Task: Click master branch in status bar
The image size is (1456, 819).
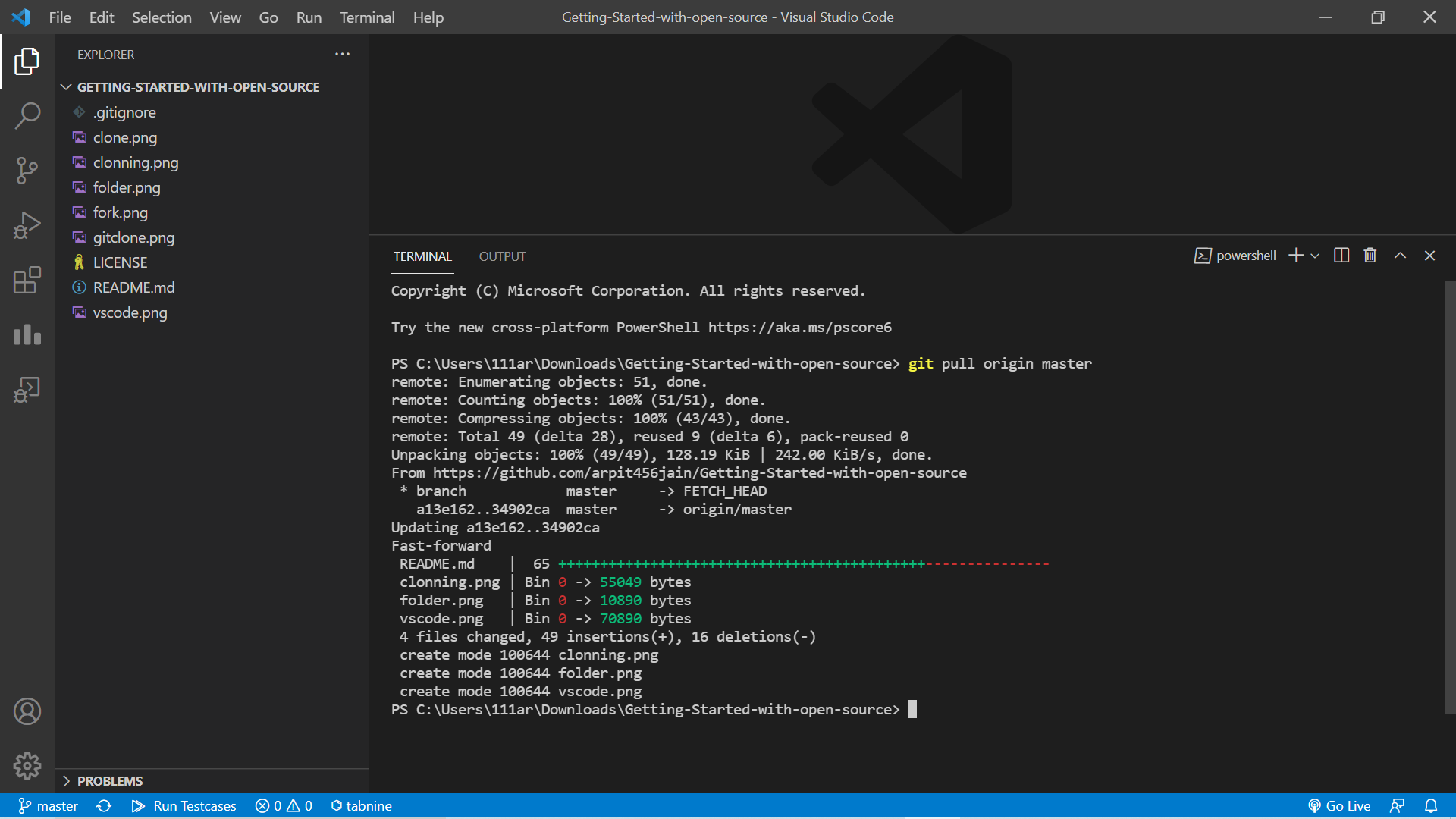Action: (49, 806)
